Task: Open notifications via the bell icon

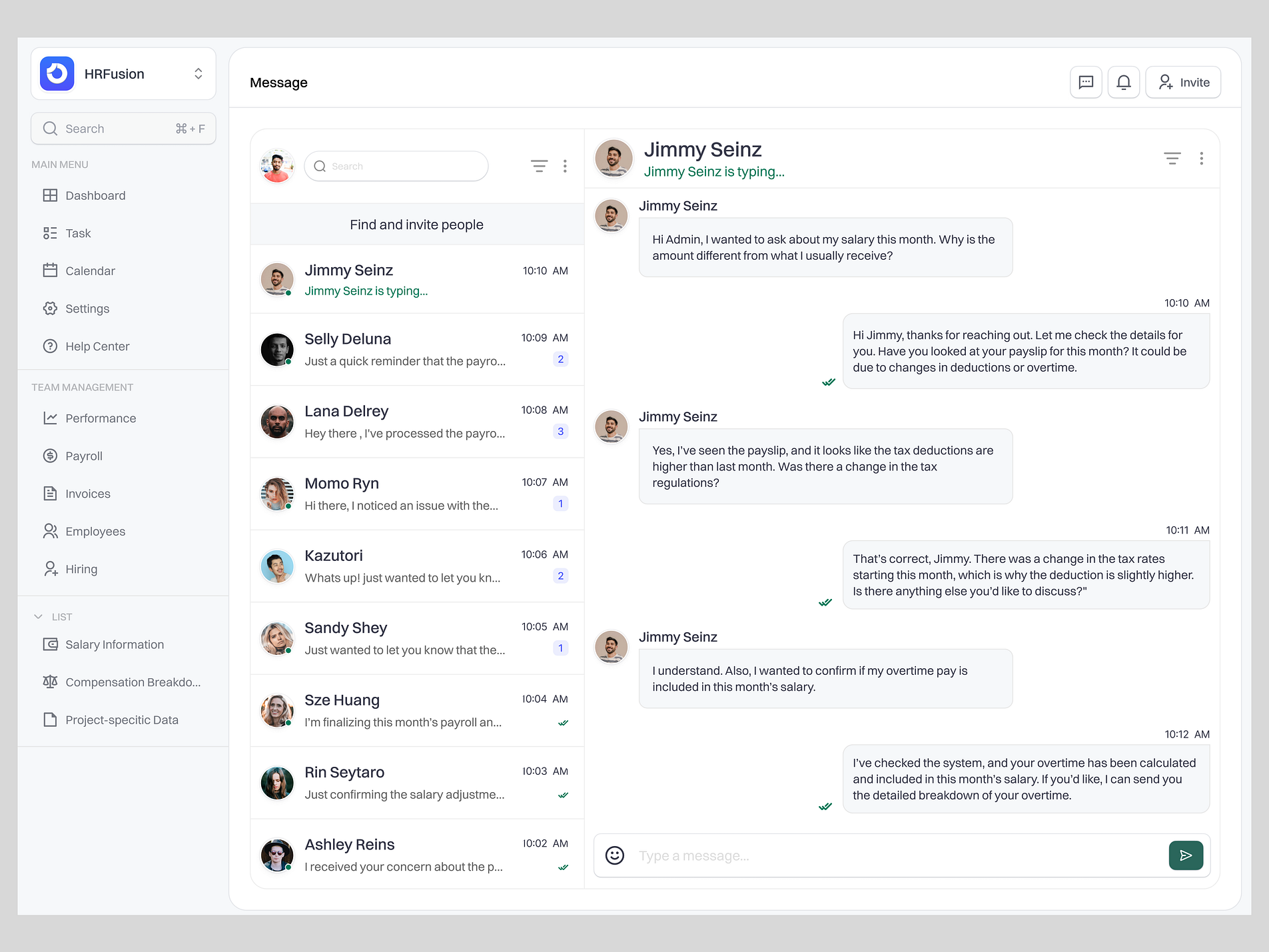Action: click(x=1124, y=82)
